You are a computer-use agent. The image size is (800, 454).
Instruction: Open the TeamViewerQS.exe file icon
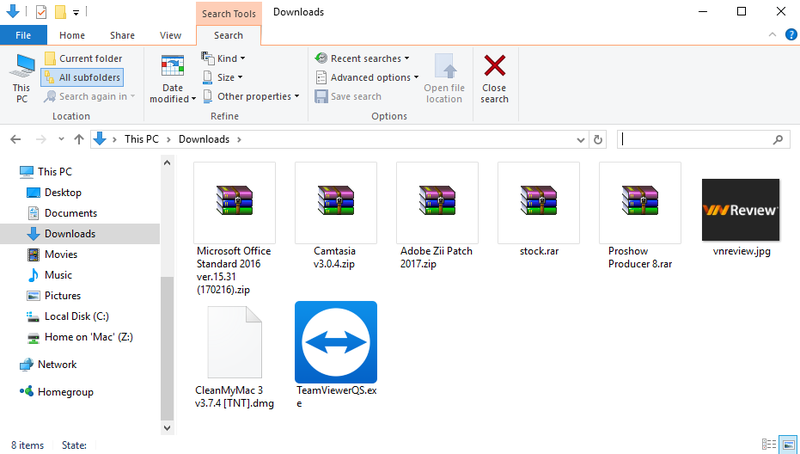coord(336,342)
